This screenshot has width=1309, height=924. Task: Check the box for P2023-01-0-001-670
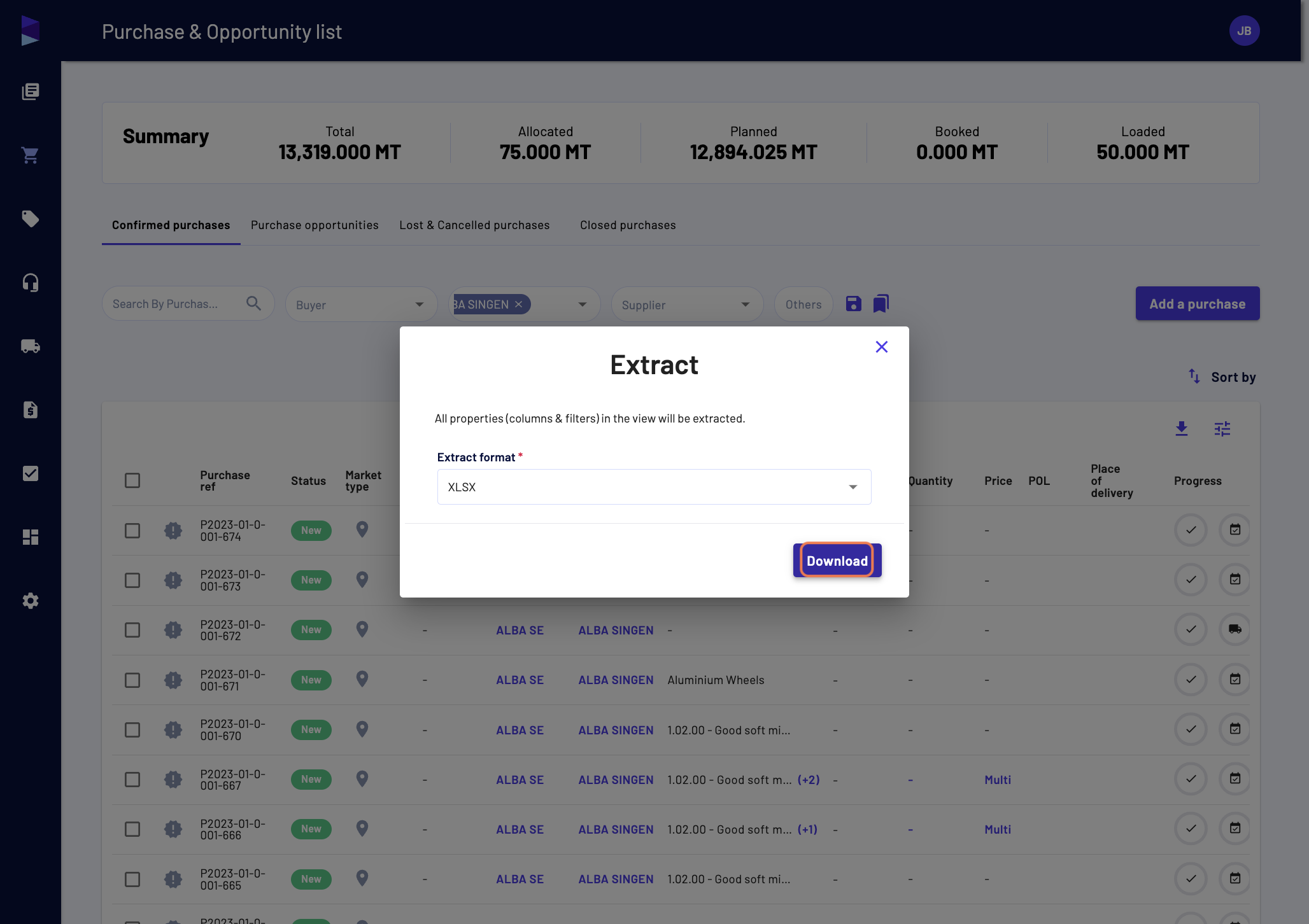pyautogui.click(x=132, y=730)
